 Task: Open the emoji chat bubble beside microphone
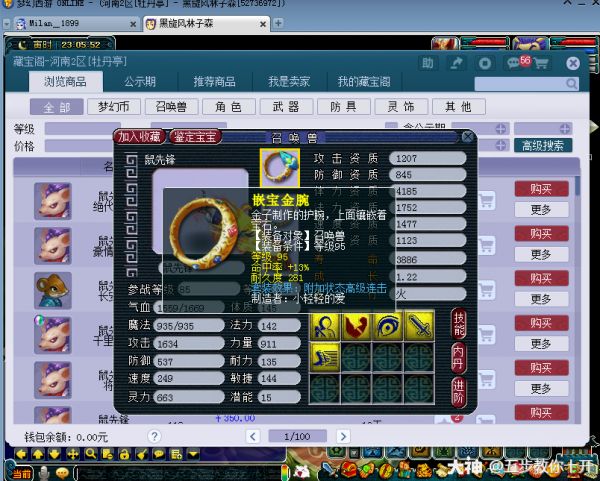62,473
